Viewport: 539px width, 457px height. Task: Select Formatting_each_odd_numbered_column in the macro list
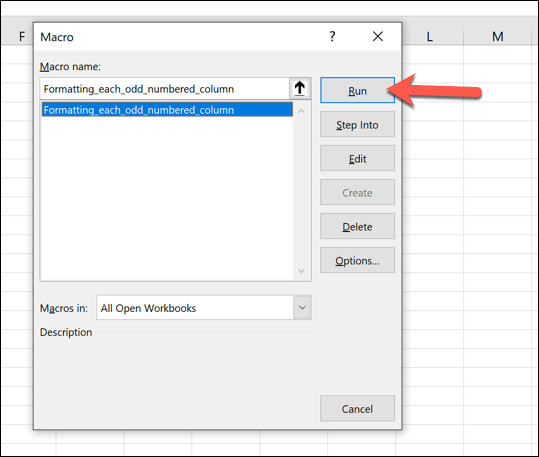point(167,110)
